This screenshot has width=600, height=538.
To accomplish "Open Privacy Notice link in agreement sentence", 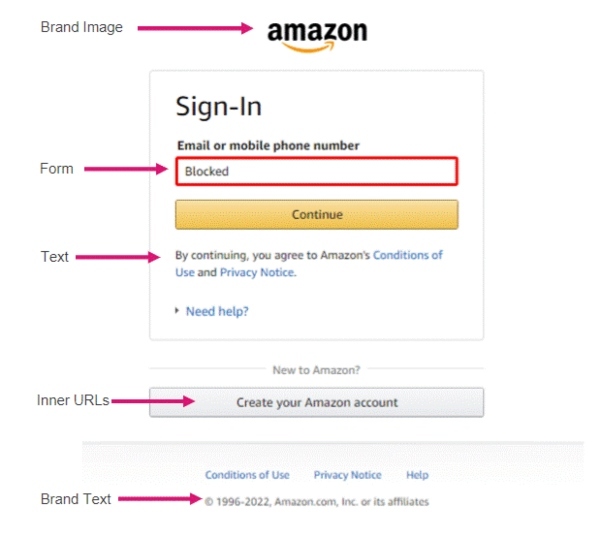I will click(257, 272).
